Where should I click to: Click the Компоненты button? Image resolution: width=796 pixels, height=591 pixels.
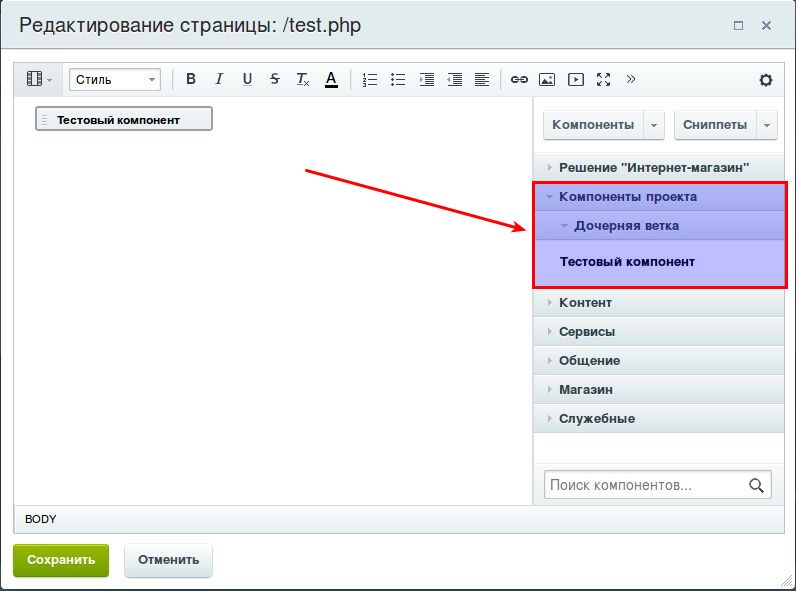[x=593, y=125]
